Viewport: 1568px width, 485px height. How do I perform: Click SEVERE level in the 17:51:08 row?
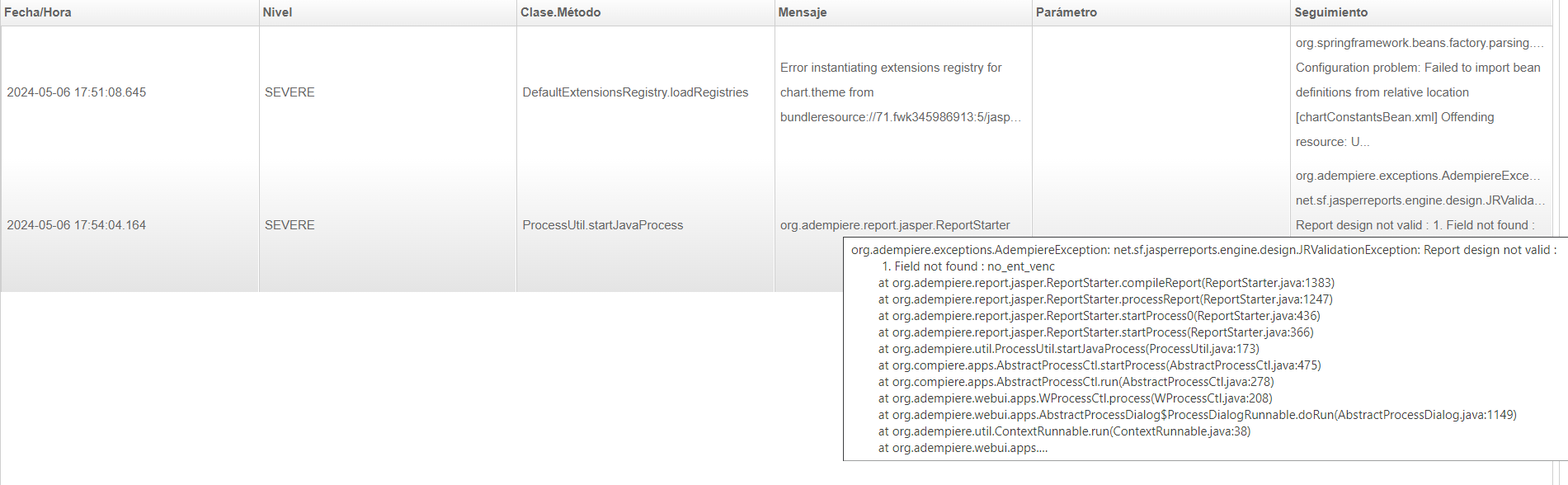point(290,92)
